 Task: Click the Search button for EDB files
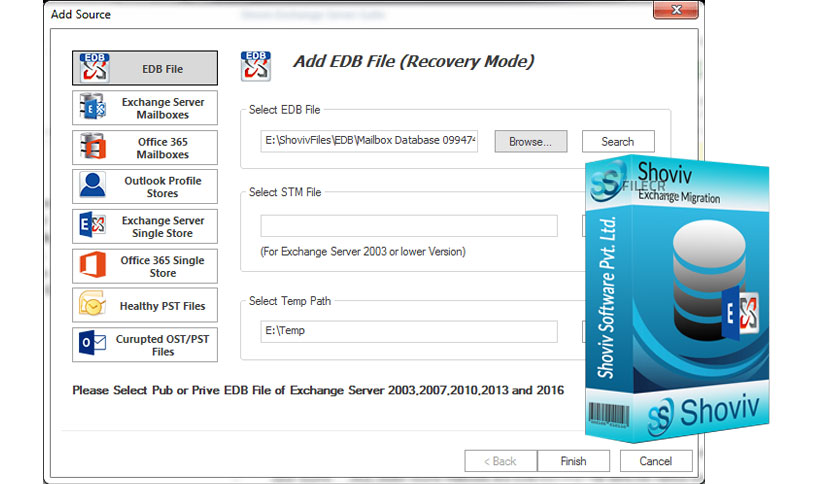pyautogui.click(x=618, y=142)
